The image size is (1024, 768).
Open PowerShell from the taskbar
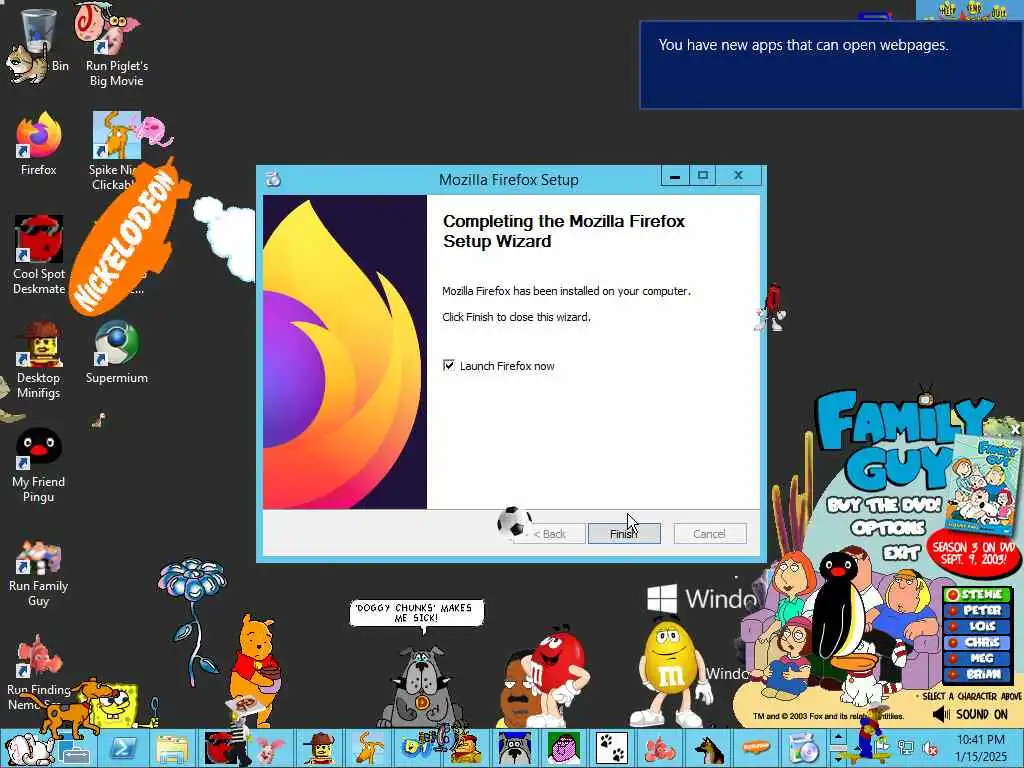tap(122, 748)
